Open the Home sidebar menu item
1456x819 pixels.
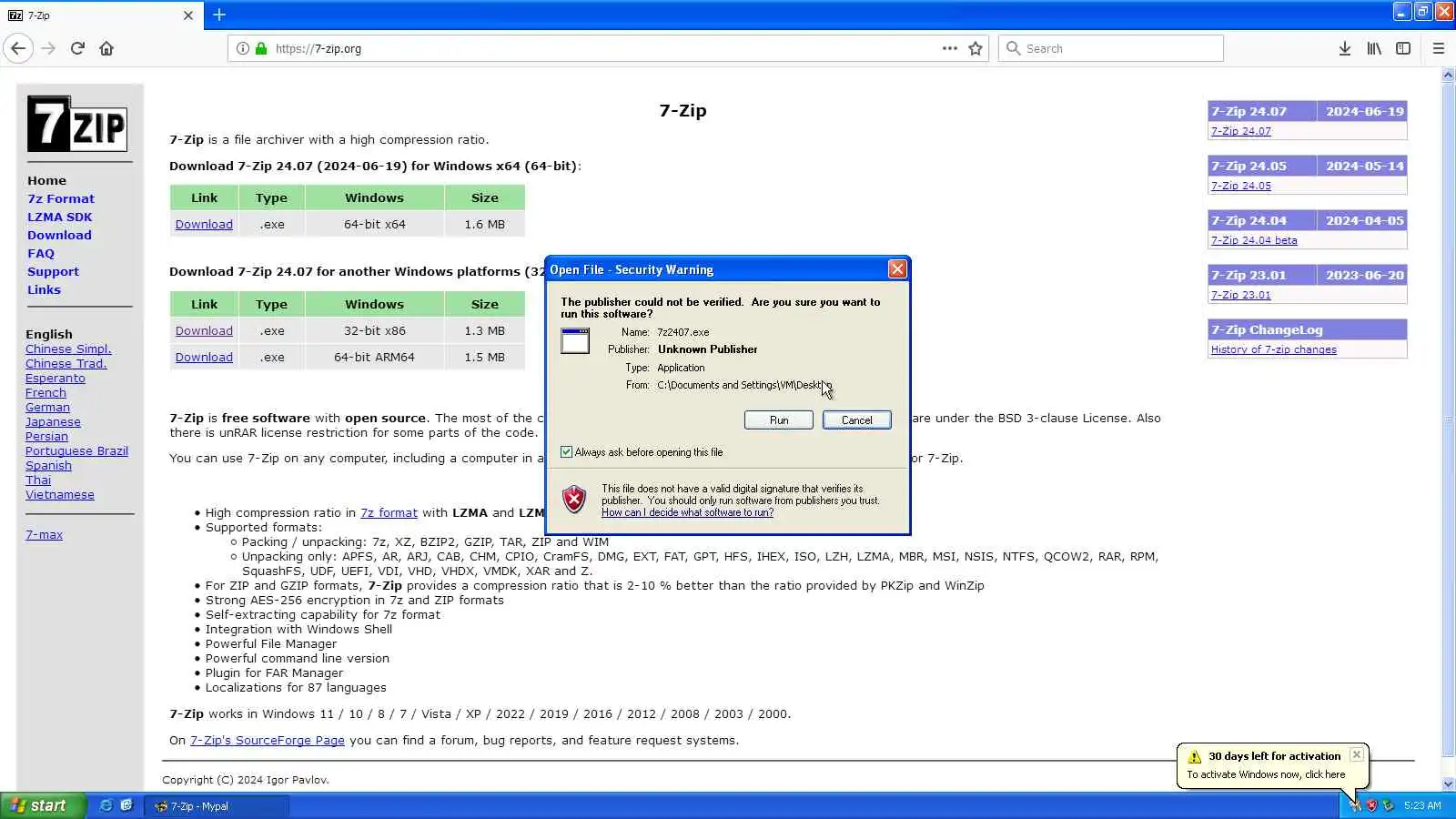pyautogui.click(x=46, y=180)
